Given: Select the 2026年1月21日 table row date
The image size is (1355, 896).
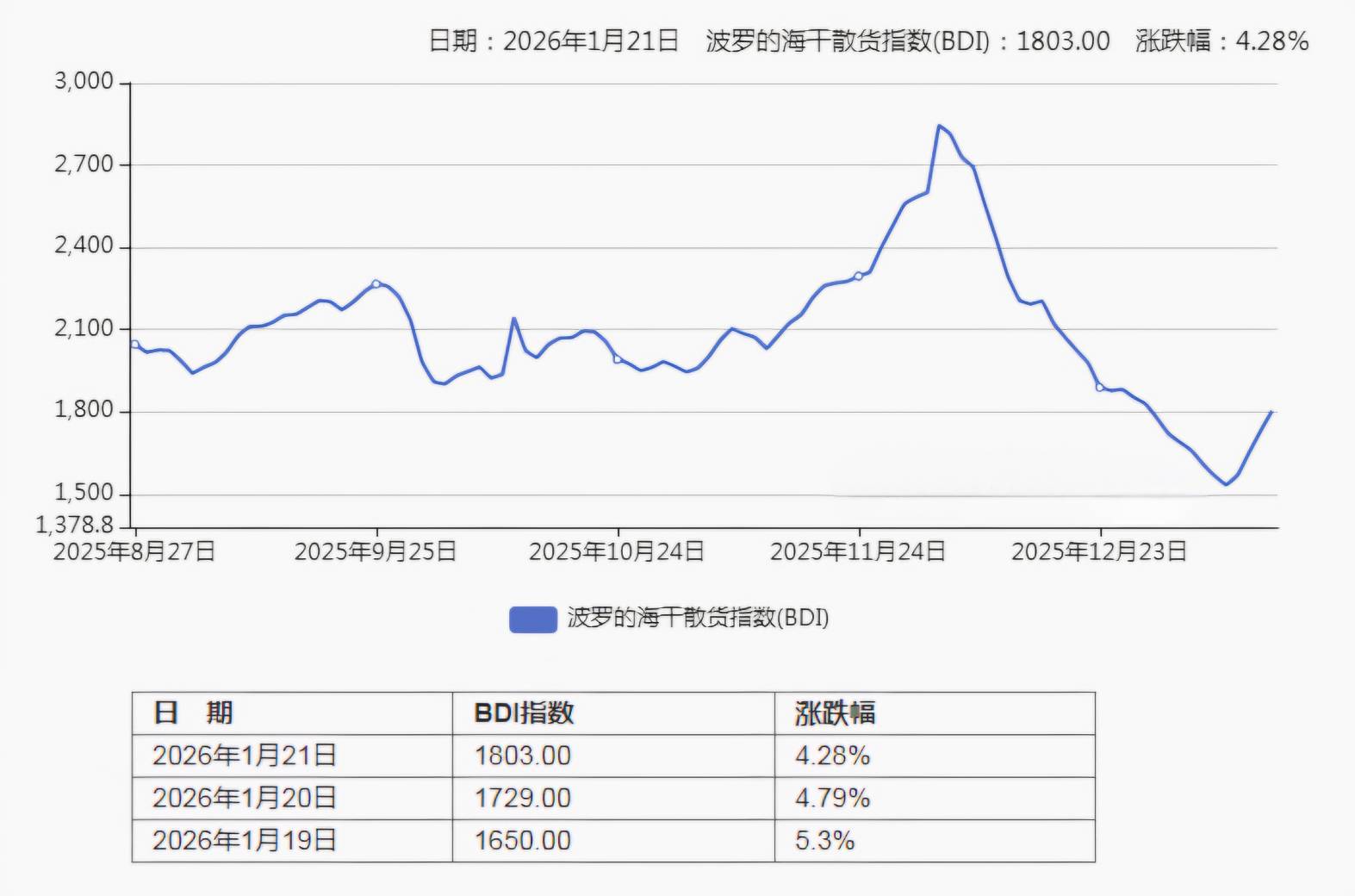Looking at the screenshot, I should (x=244, y=756).
